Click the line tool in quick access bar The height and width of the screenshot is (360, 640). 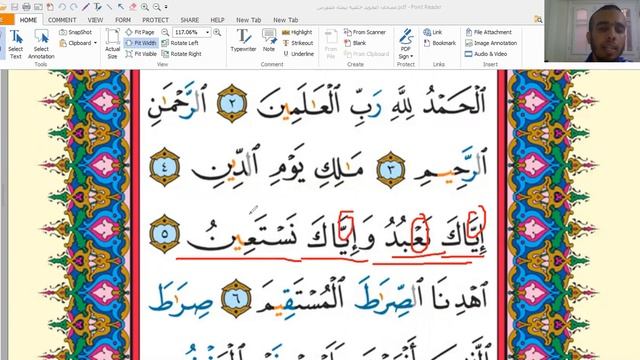(109, 7)
